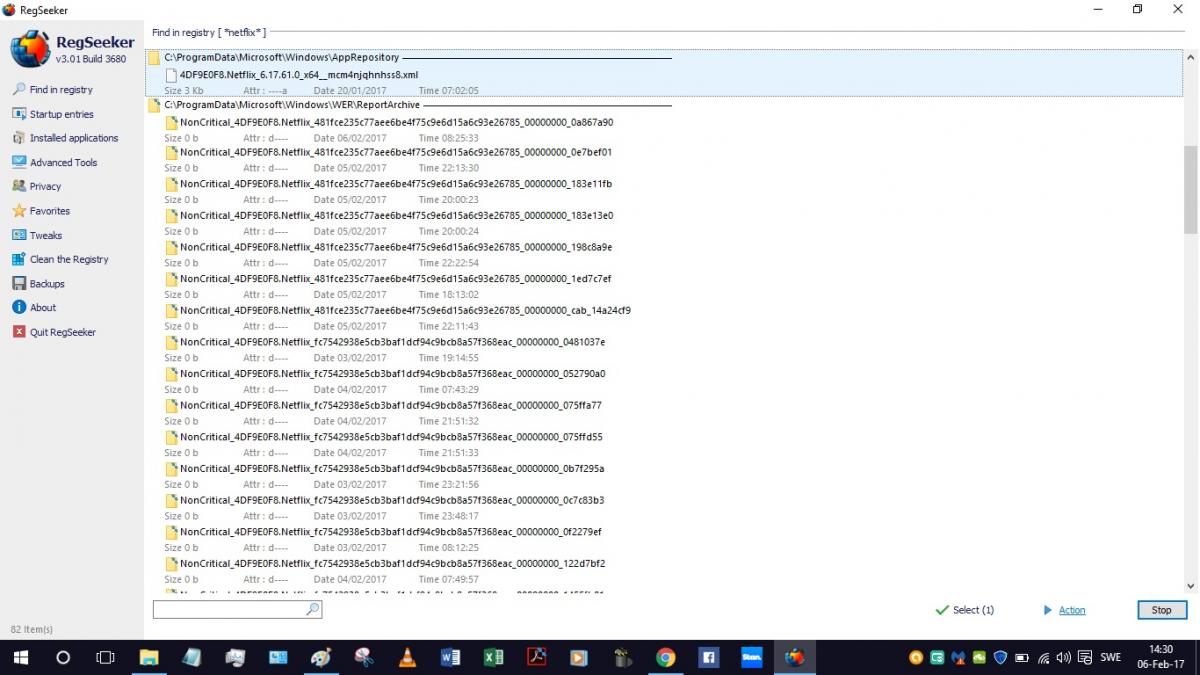The height and width of the screenshot is (675, 1200).
Task: Click folder icon of entry 122d7bf2
Action: [x=171, y=564]
